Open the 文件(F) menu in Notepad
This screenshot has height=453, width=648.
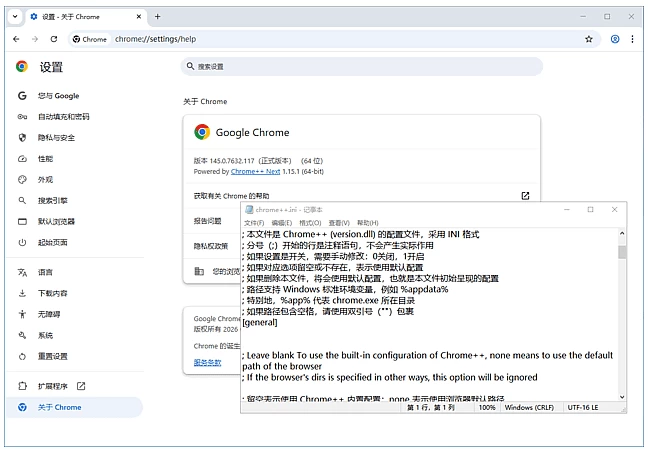pos(254,222)
